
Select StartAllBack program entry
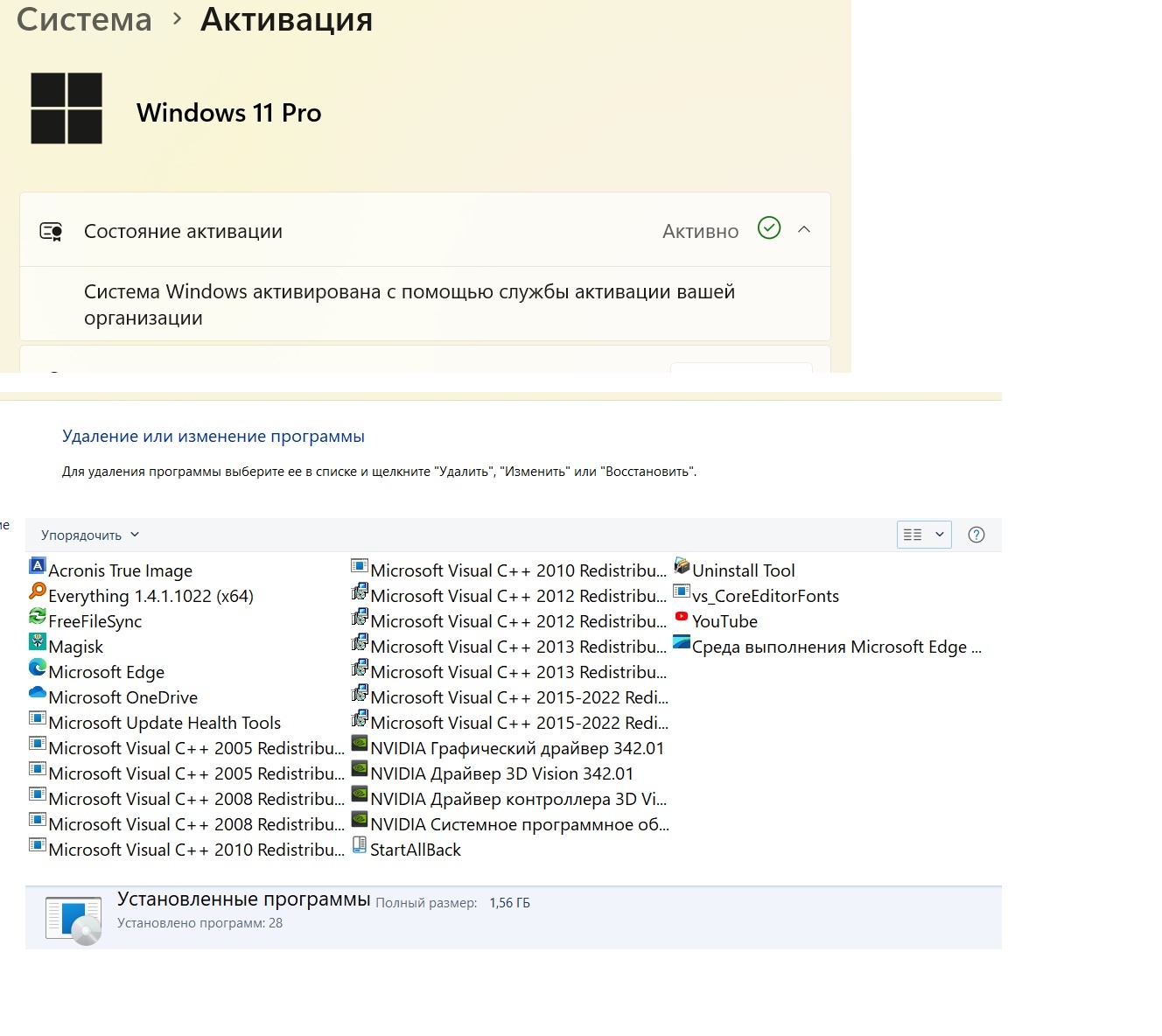416,850
